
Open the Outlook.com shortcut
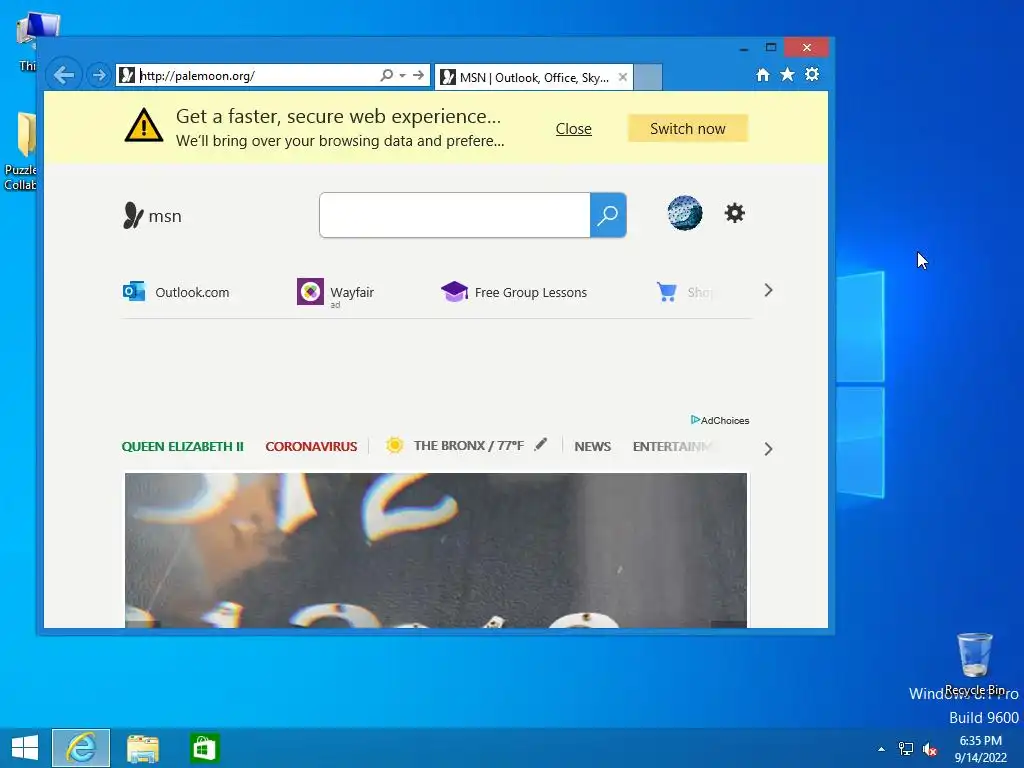(176, 292)
